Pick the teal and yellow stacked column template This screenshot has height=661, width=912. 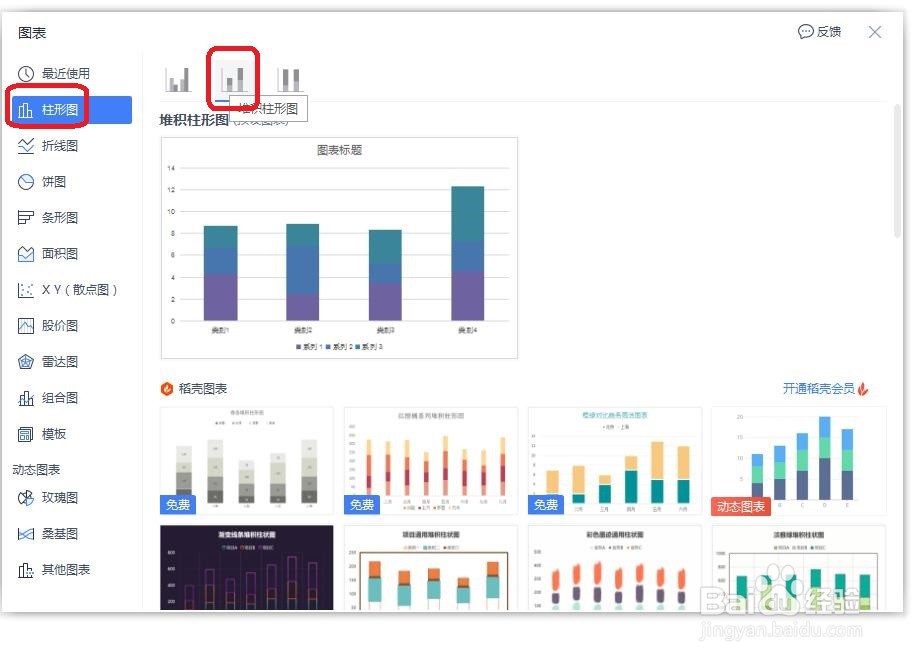coord(615,461)
